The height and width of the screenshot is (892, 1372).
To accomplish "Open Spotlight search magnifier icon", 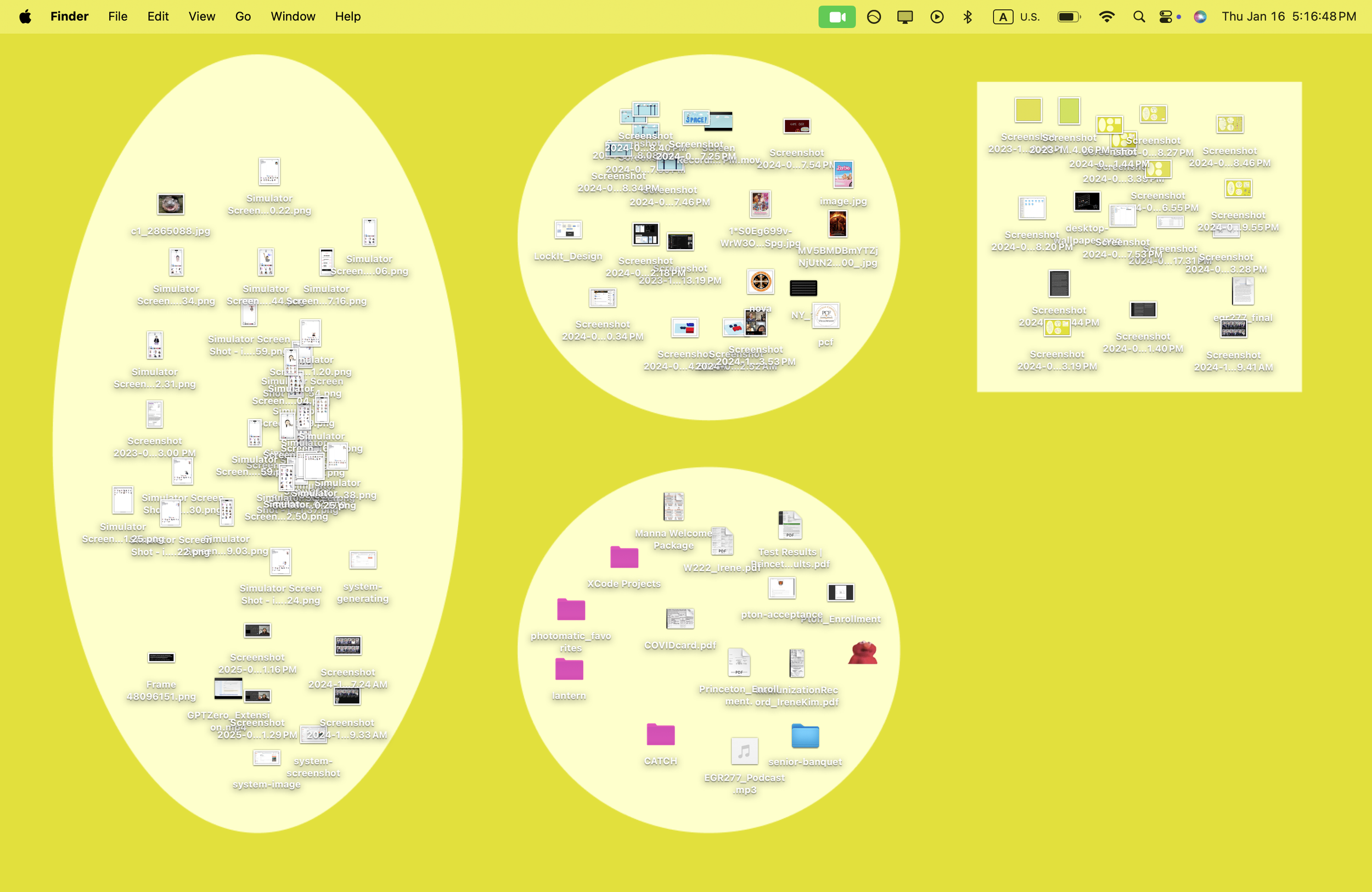I will point(1139,16).
